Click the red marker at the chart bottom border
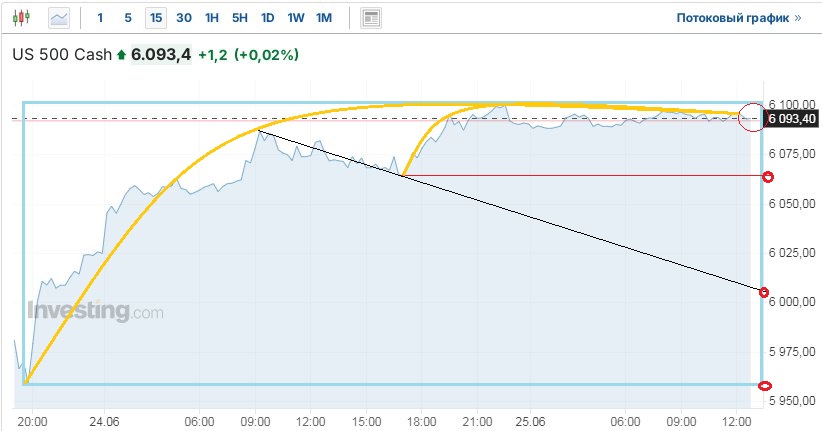Screen dimensions: 822x431 coord(765,386)
